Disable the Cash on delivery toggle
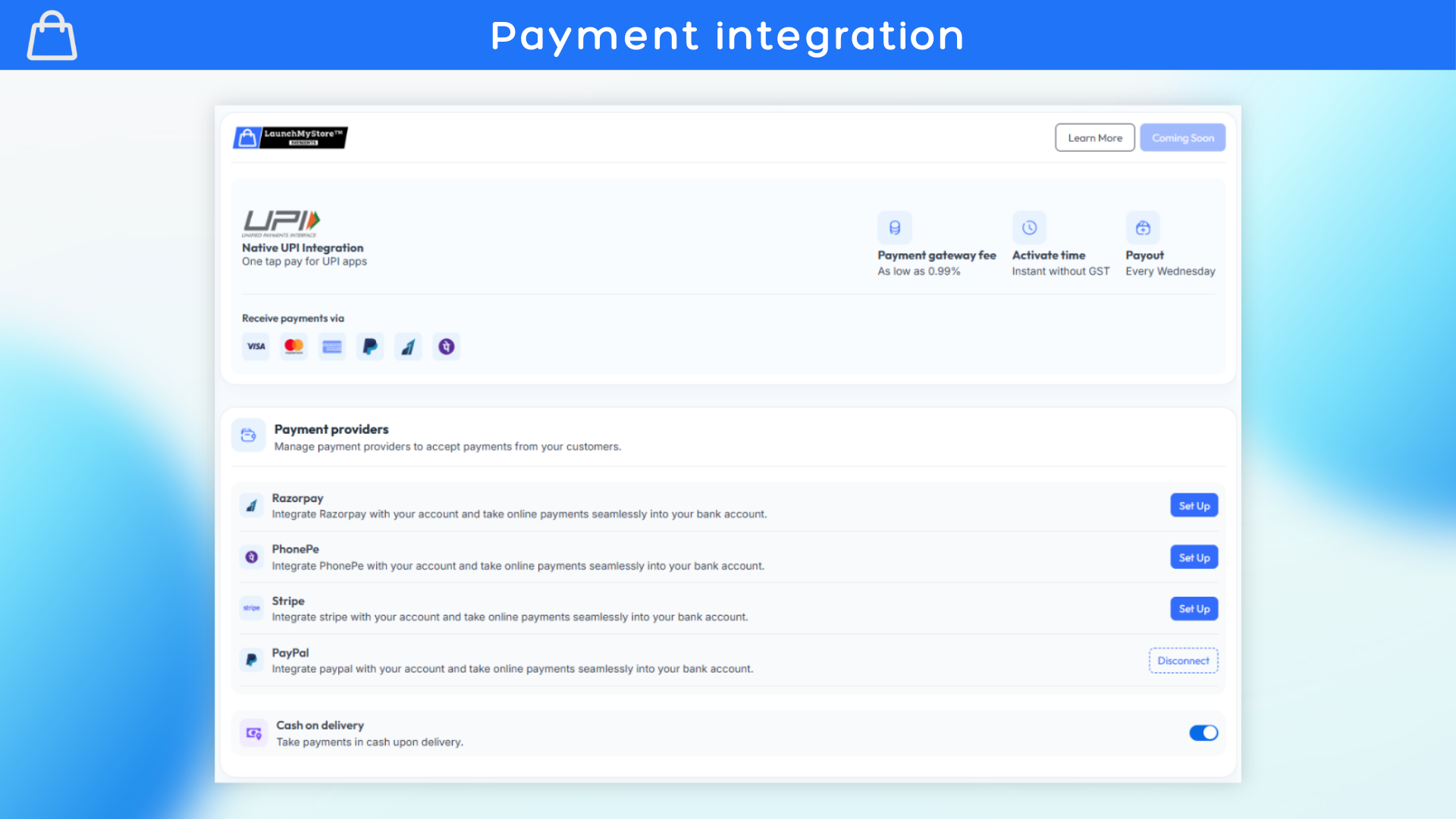Viewport: 1456px width, 819px height. (x=1203, y=733)
